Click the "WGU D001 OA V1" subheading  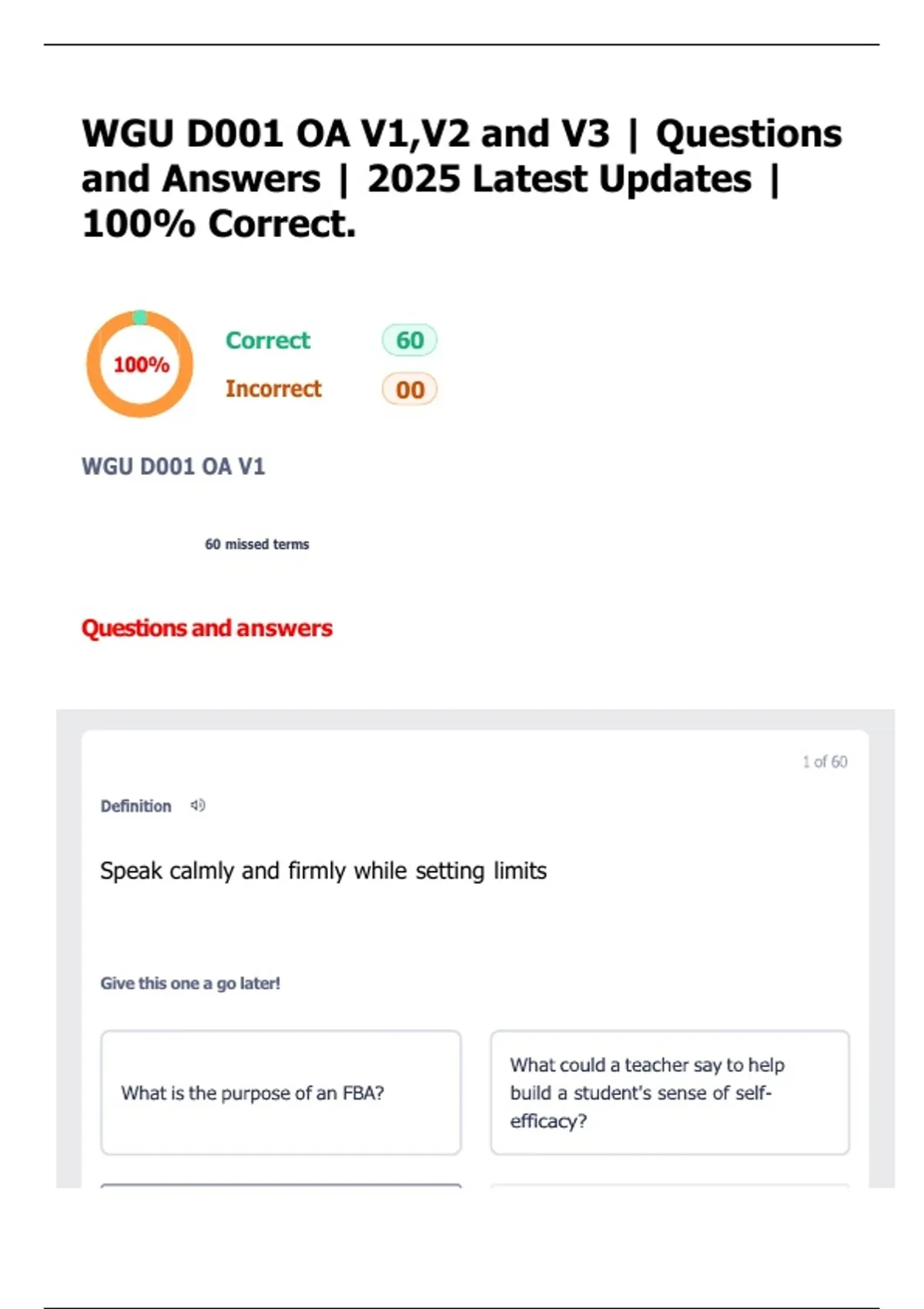(173, 467)
